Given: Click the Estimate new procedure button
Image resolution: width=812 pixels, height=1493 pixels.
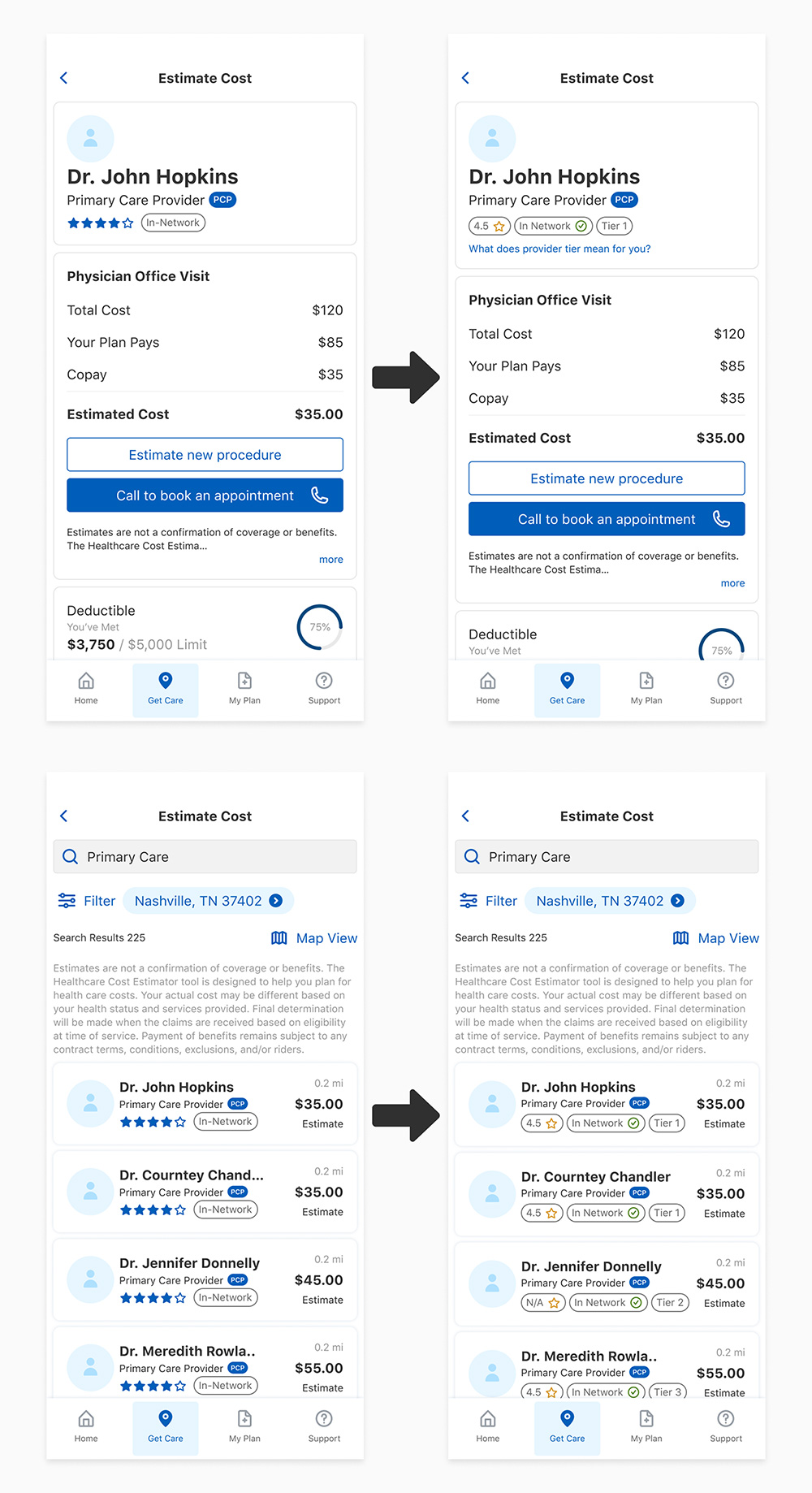Looking at the screenshot, I should point(204,454).
